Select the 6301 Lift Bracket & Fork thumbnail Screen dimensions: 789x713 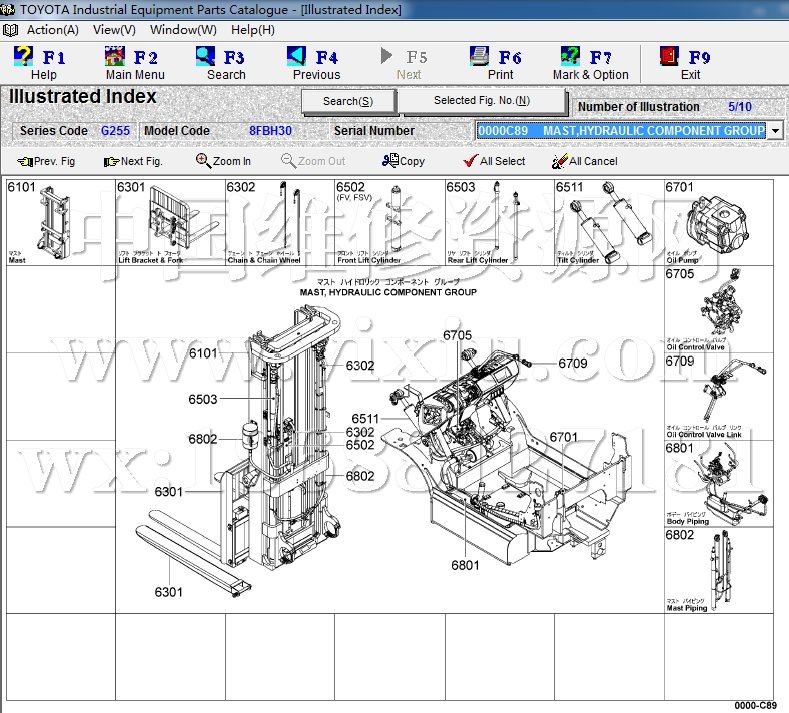pyautogui.click(x=169, y=222)
